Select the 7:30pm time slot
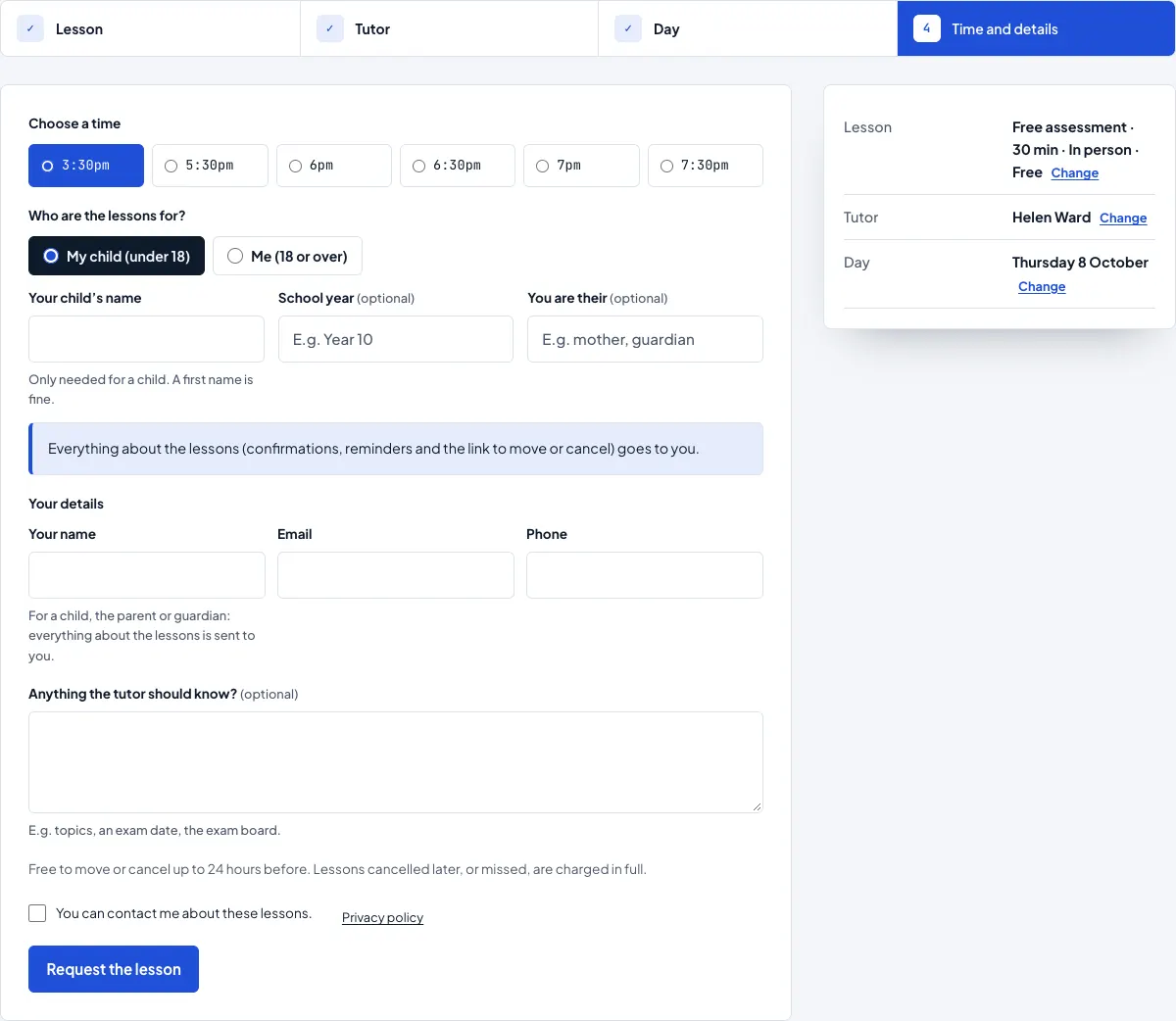Viewport: 1176px width, 1021px height. point(706,166)
